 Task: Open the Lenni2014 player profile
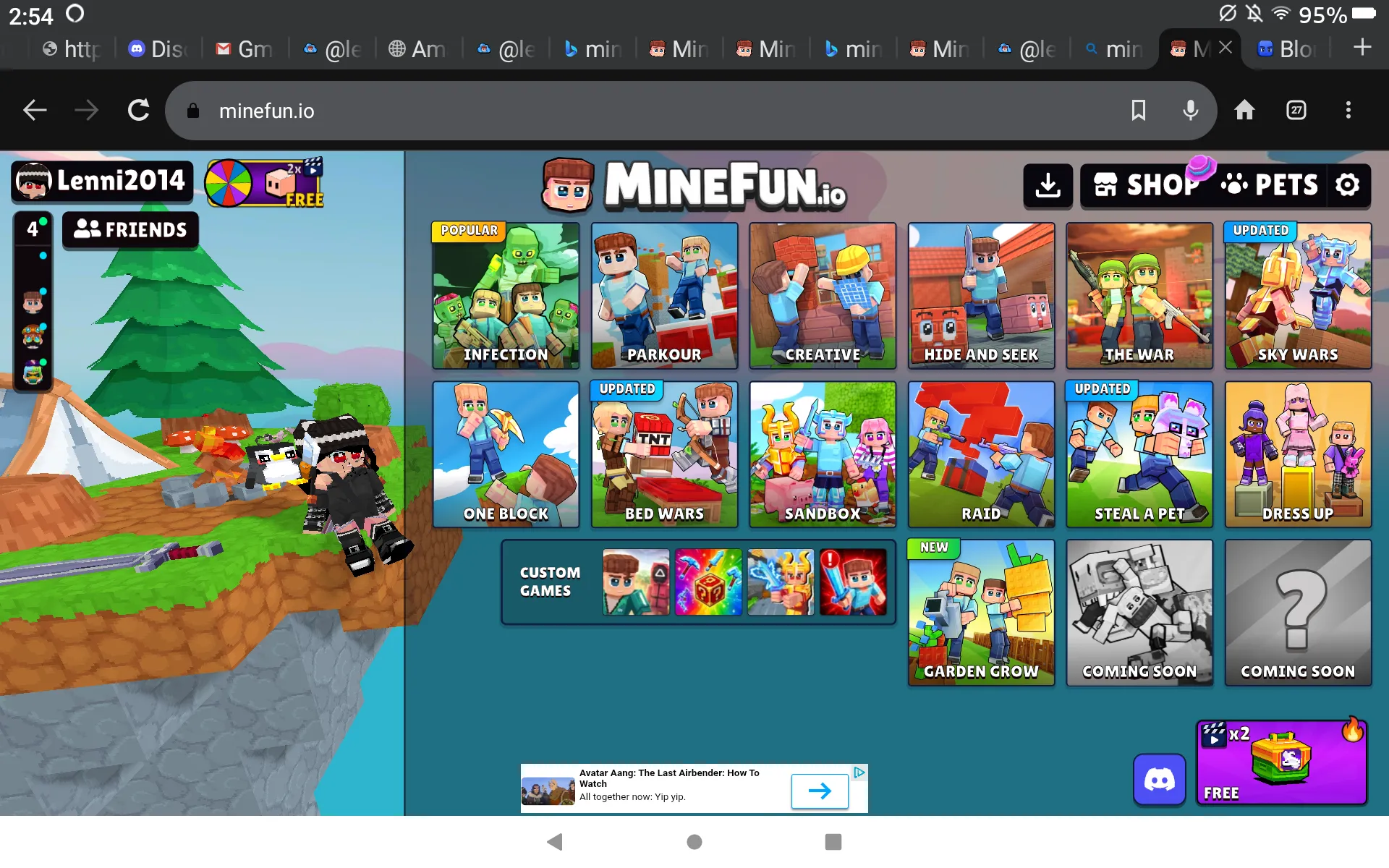pos(102,181)
